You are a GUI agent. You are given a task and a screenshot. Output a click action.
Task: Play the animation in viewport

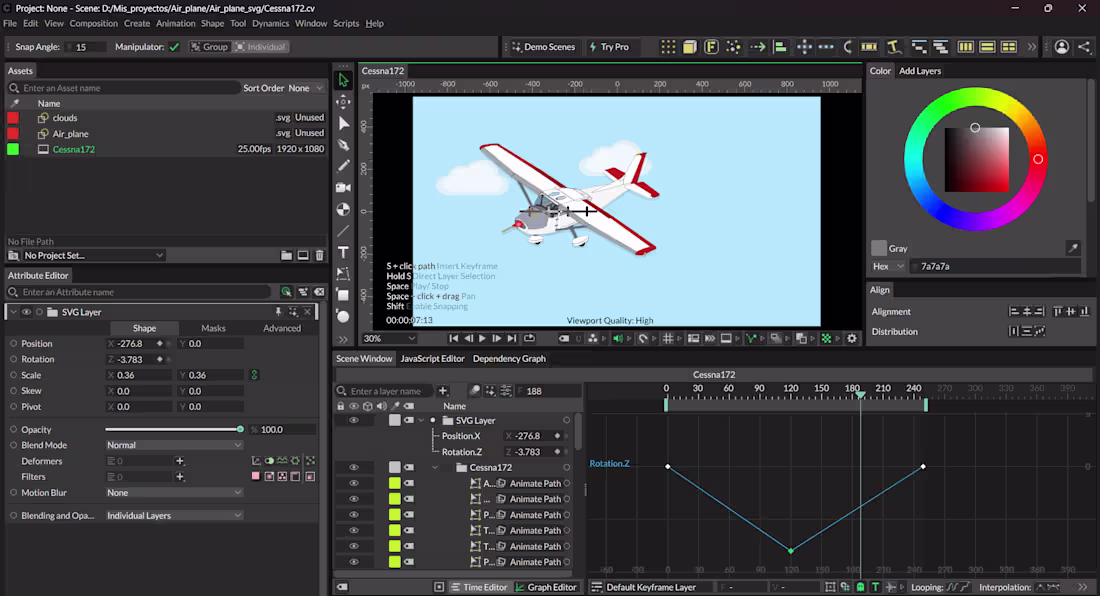click(x=482, y=338)
